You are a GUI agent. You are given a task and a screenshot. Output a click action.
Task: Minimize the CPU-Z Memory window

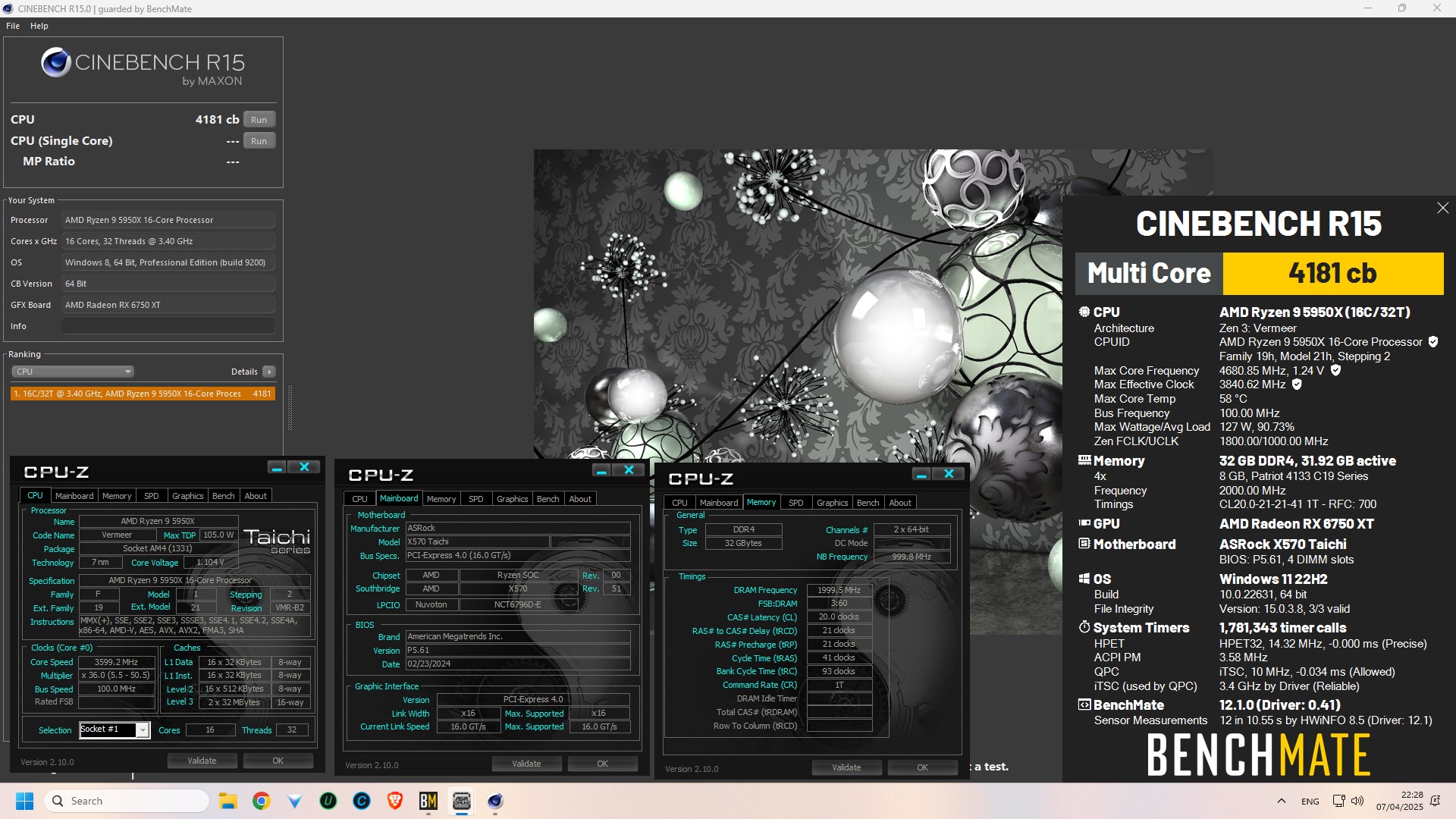pyautogui.click(x=921, y=474)
